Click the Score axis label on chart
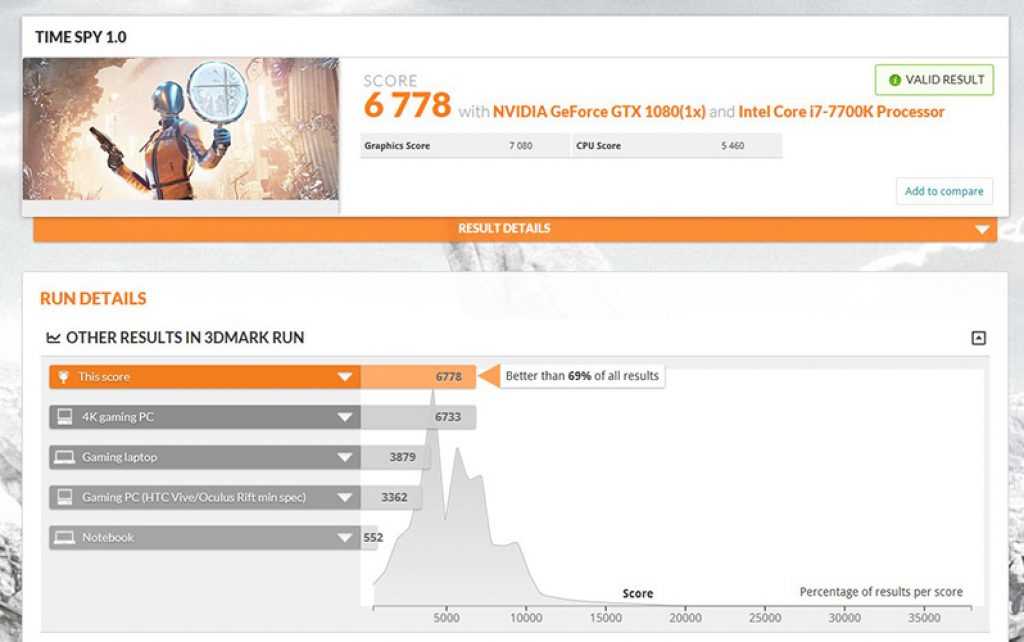This screenshot has width=1024, height=642. [637, 593]
